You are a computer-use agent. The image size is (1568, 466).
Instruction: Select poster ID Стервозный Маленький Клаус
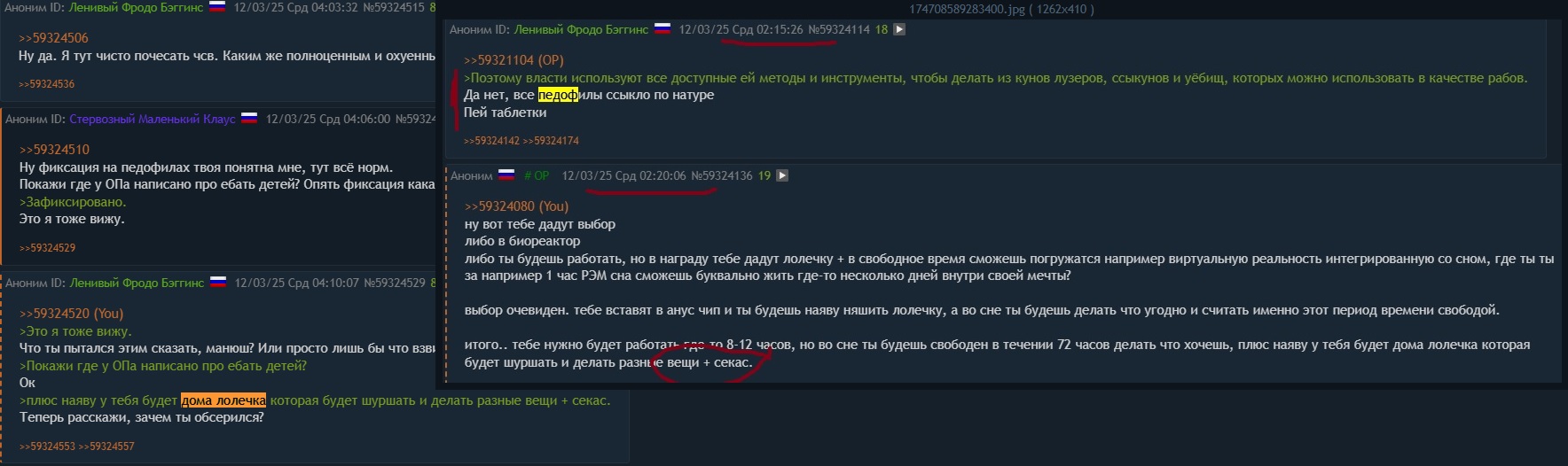pos(153,119)
